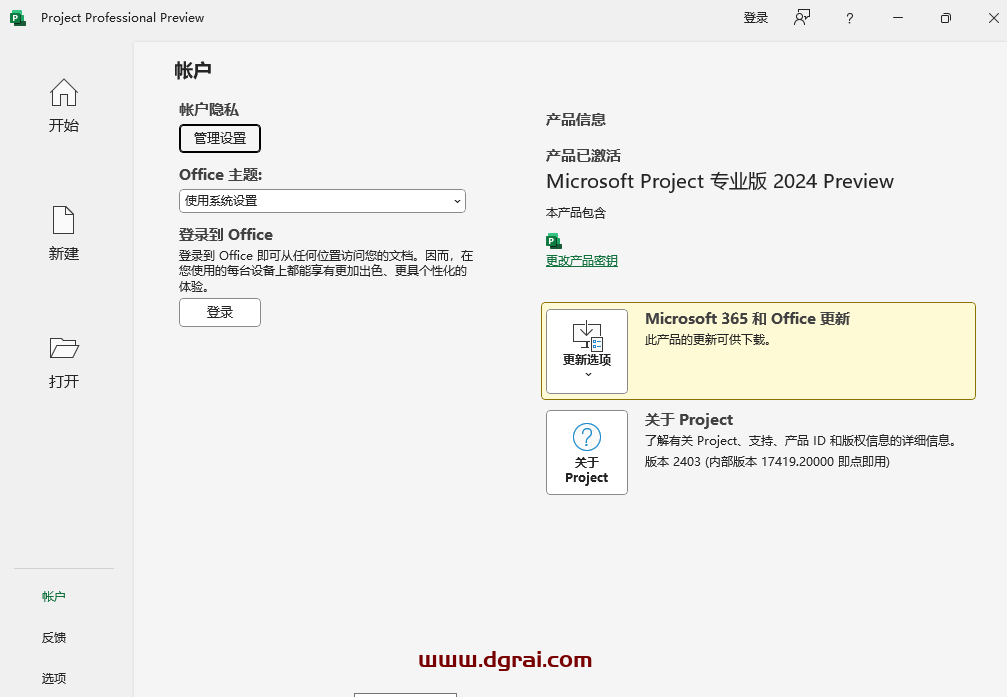This screenshot has height=697, width=1007.
Task: Open the 反馈 feedback page
Action: point(54,637)
